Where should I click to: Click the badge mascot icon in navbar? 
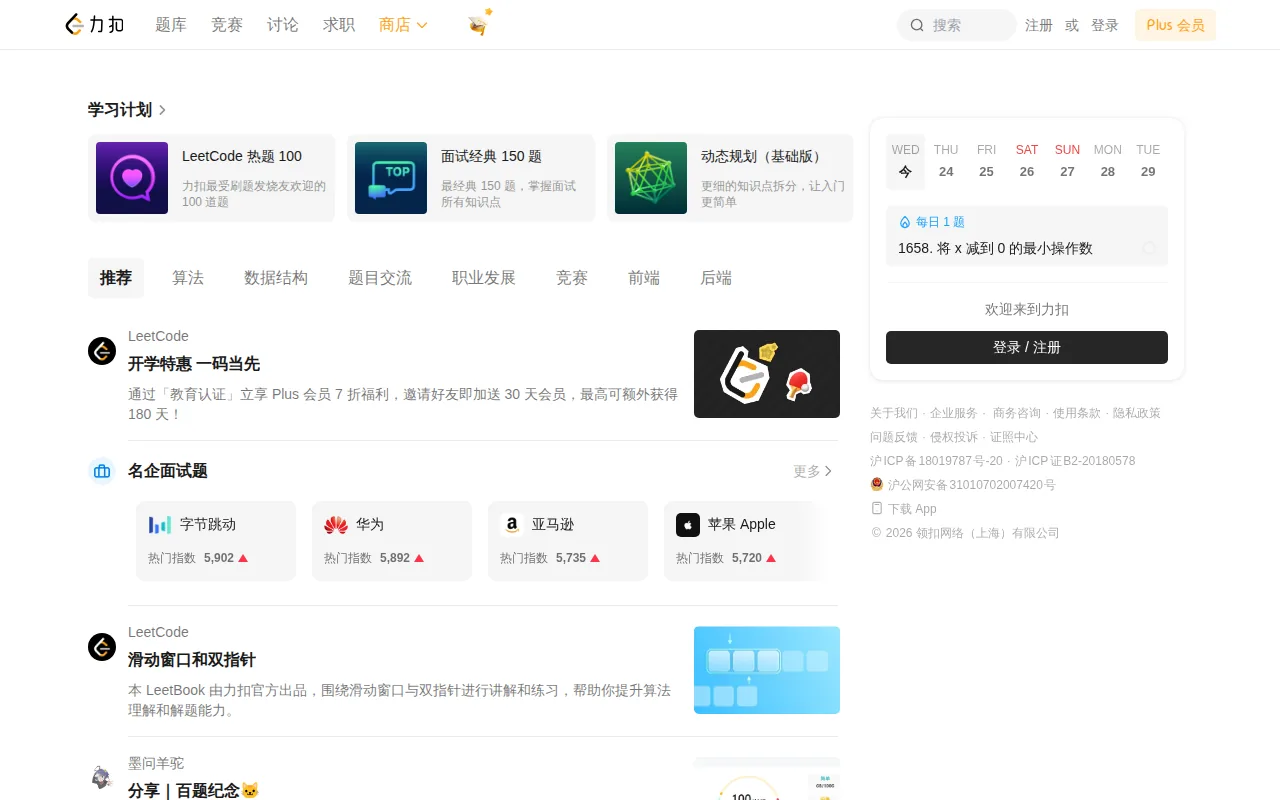pyautogui.click(x=479, y=24)
